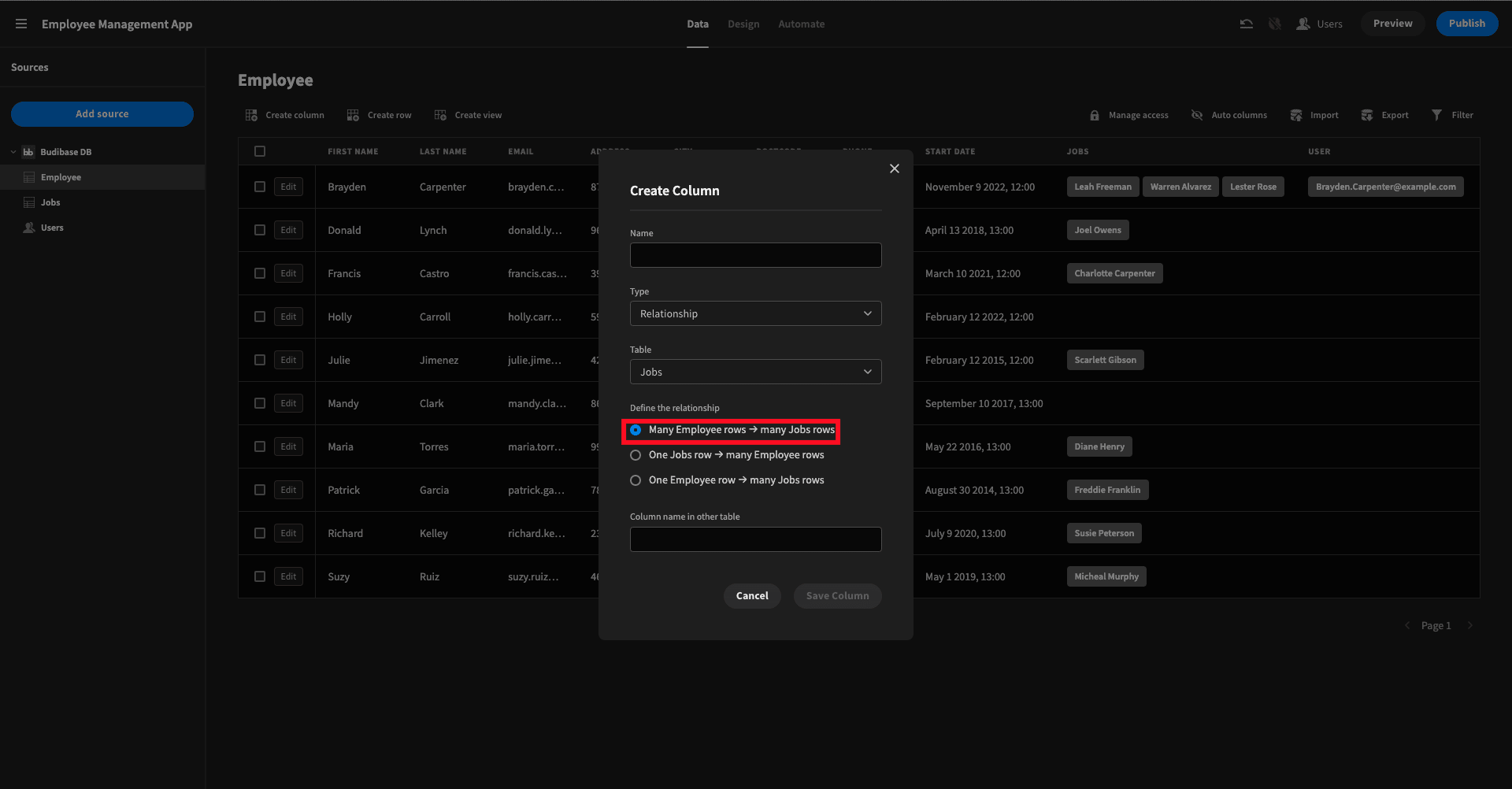Screen dimensions: 1512x789
Task: Focus the Column name in other table field
Action: point(756,539)
